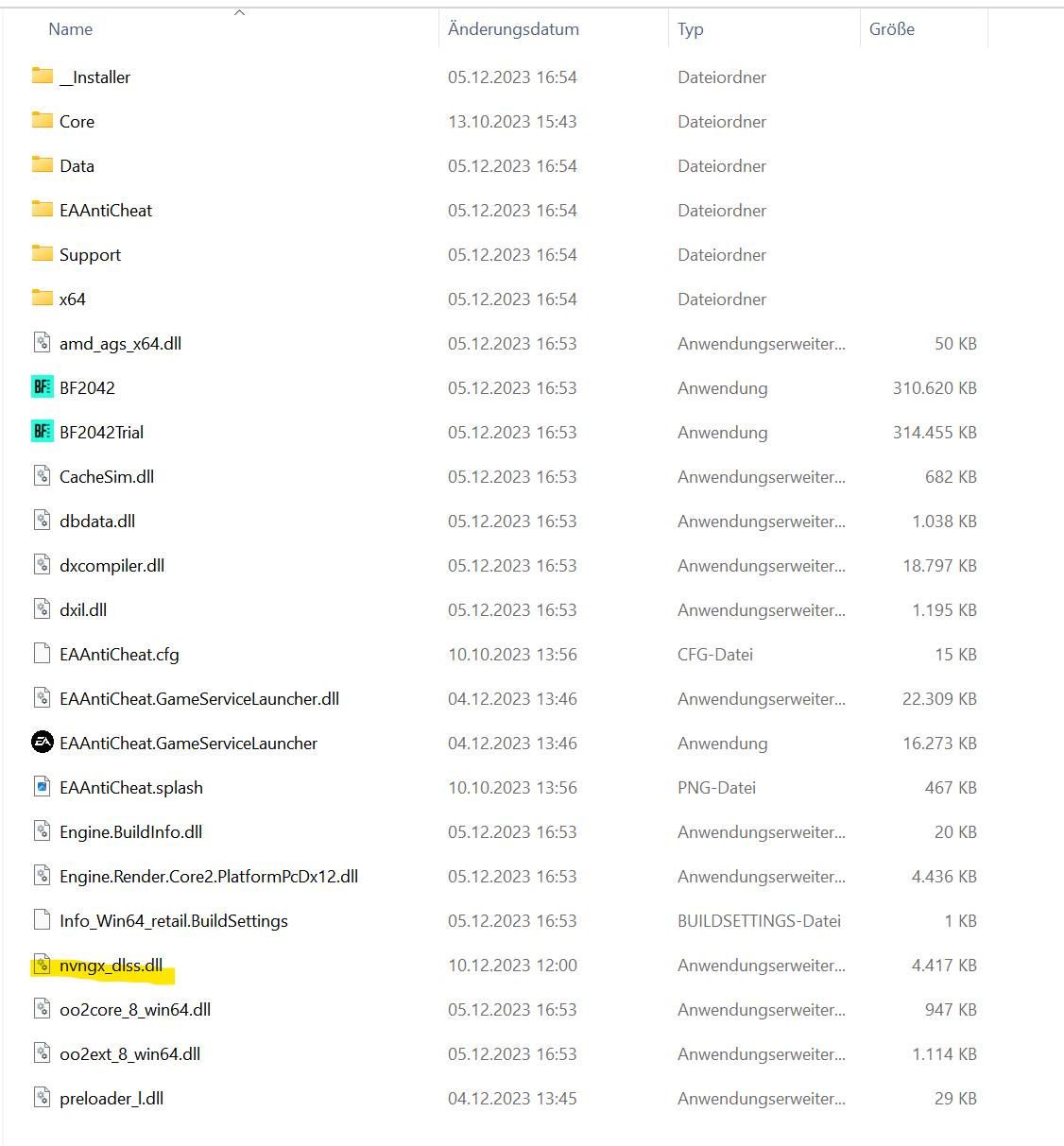Click the size value 4.417 KB

click(944, 966)
